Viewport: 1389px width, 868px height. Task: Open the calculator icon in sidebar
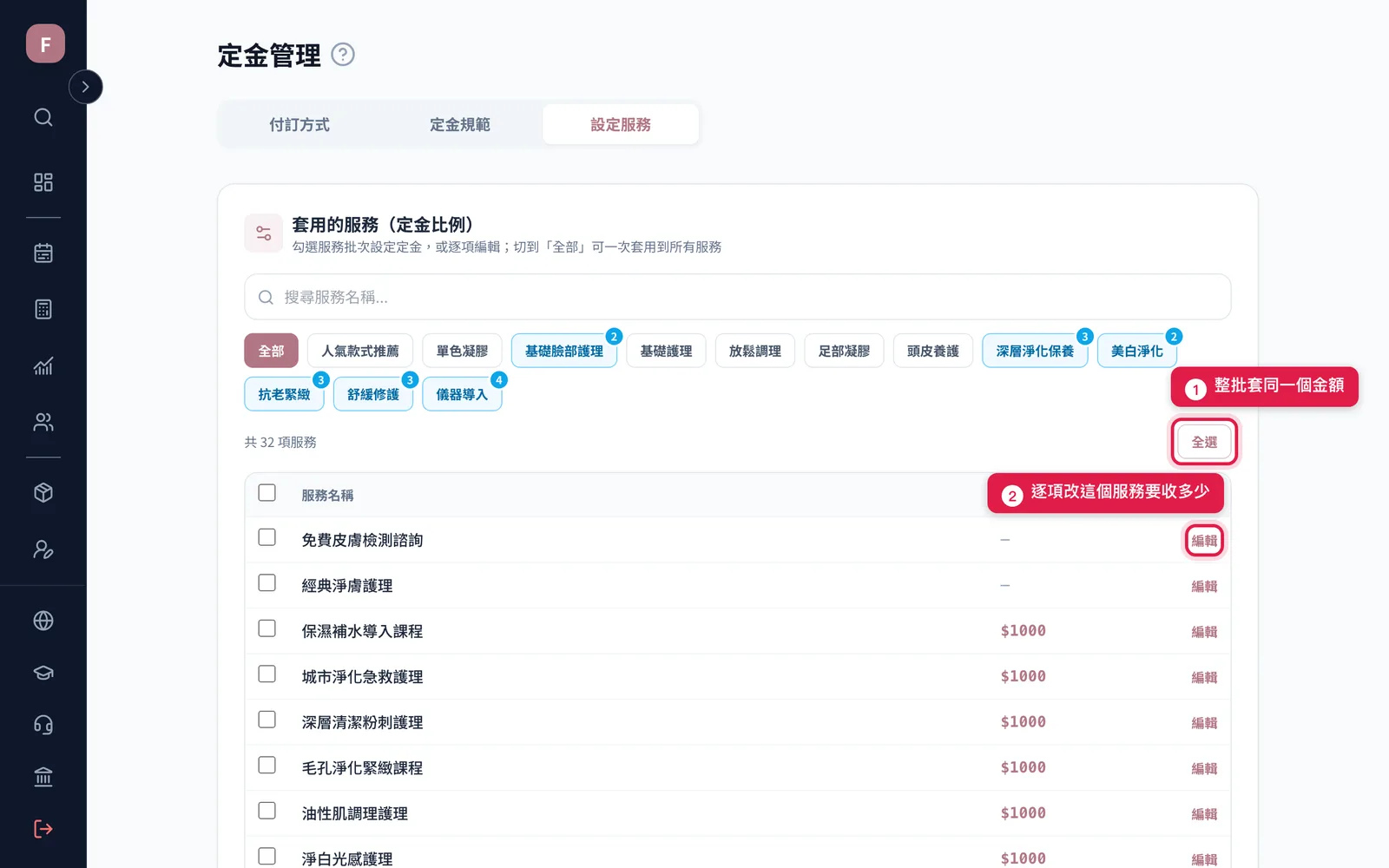click(x=43, y=309)
